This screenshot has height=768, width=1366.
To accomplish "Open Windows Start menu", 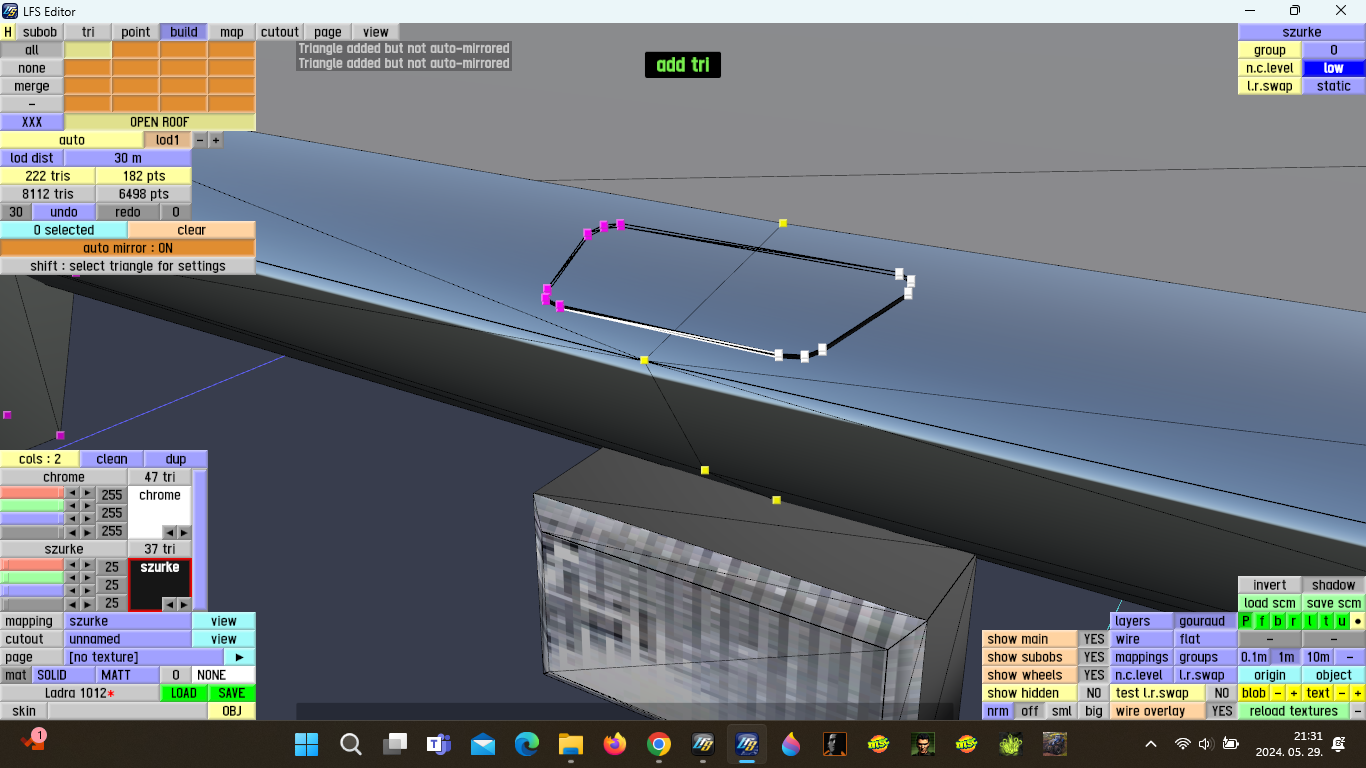I will coord(307,744).
